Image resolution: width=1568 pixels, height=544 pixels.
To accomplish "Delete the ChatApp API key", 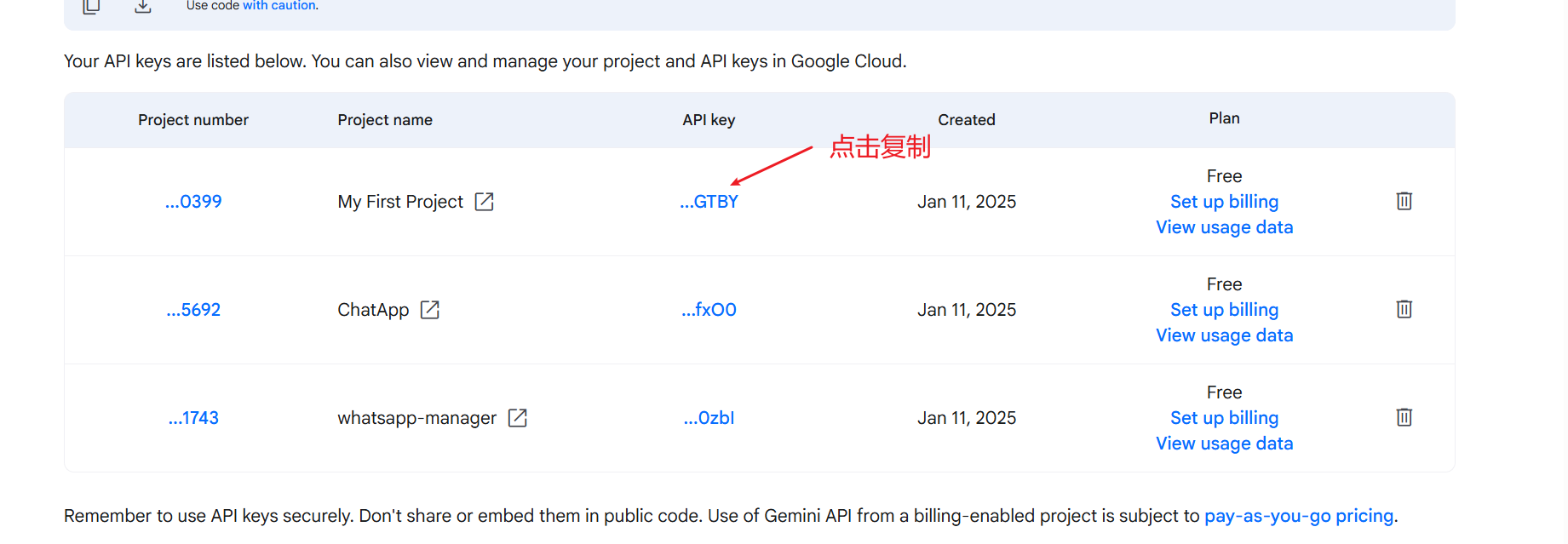I will 1404,309.
